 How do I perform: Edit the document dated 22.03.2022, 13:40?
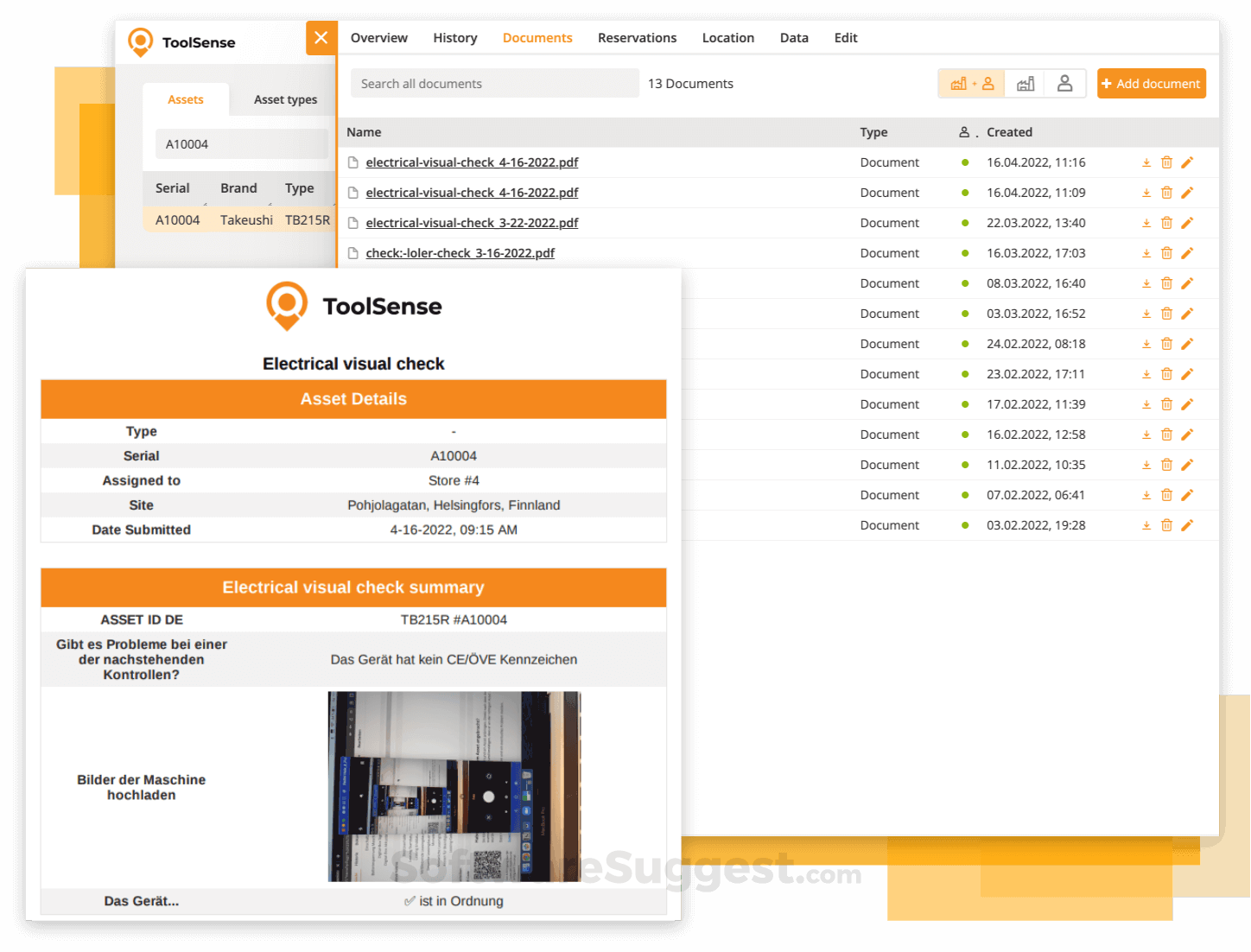click(1187, 222)
